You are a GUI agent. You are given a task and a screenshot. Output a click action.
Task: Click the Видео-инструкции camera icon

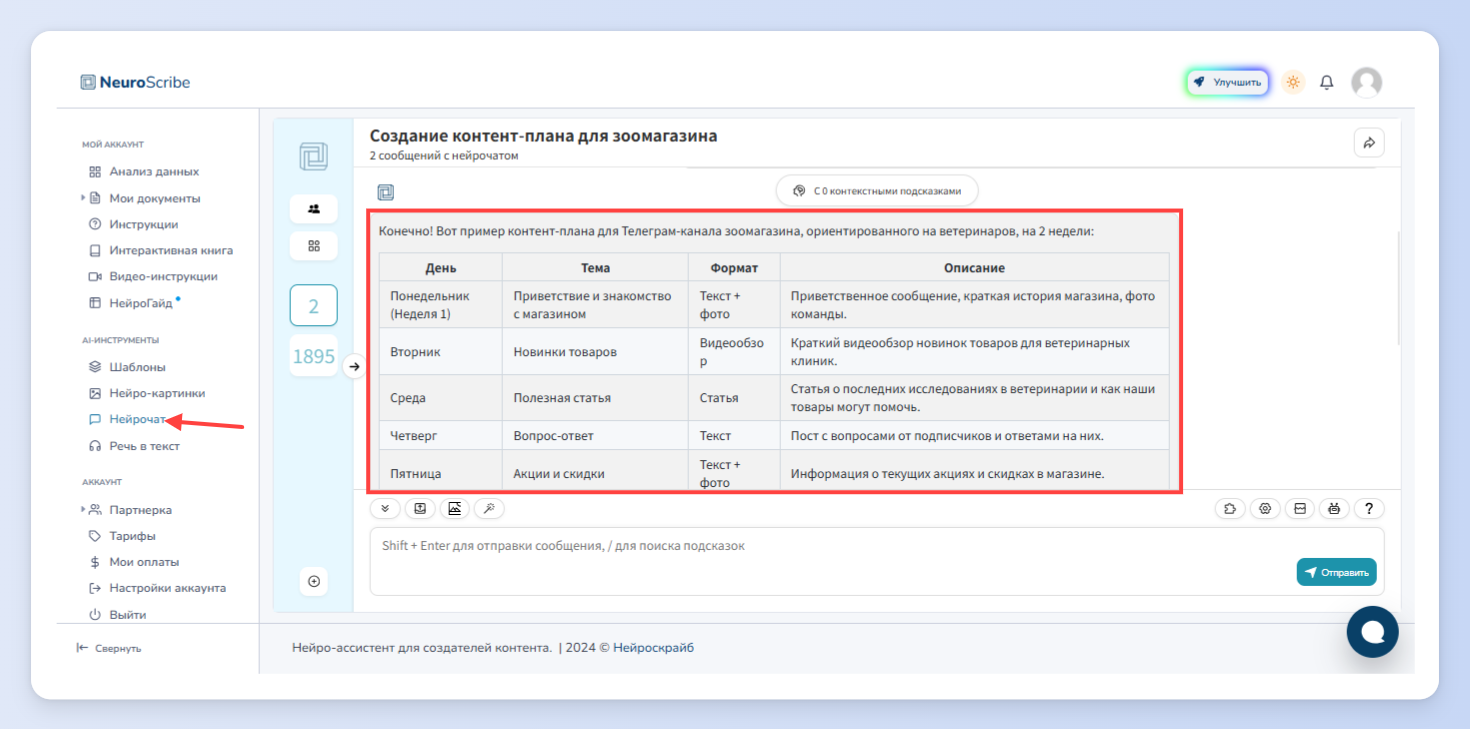click(95, 277)
